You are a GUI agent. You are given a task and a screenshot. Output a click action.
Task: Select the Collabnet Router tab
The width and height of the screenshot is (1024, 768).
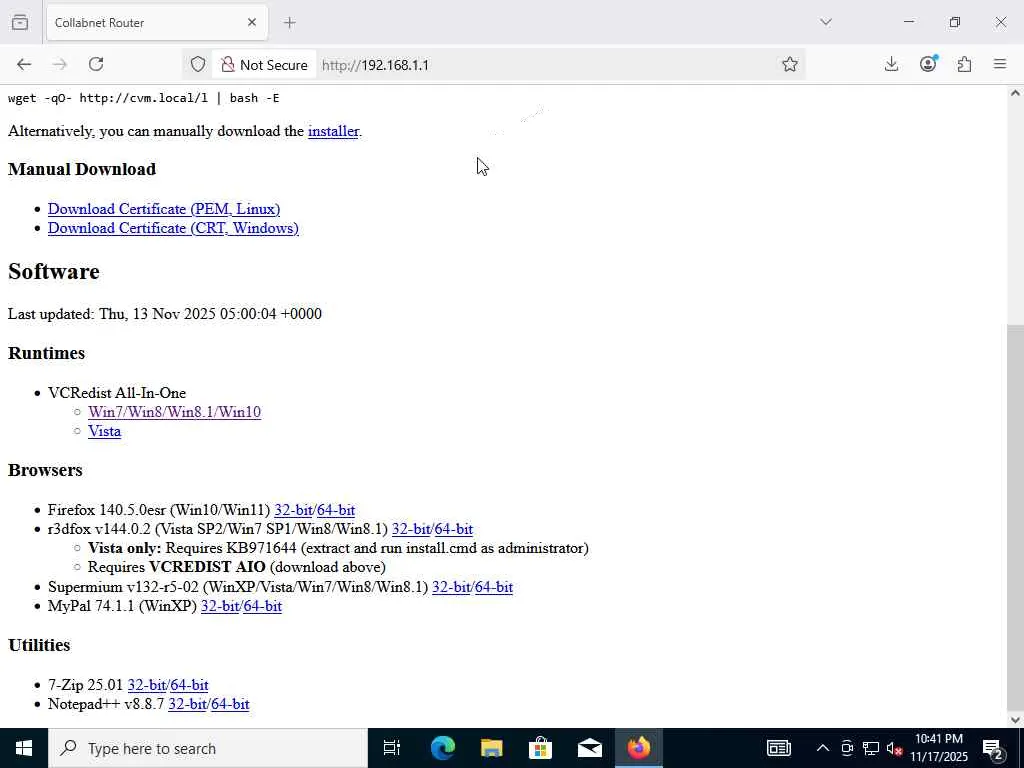tap(157, 23)
